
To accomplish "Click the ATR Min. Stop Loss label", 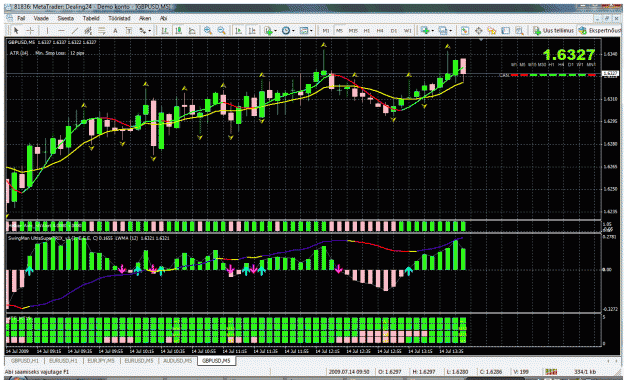I will (47, 53).
